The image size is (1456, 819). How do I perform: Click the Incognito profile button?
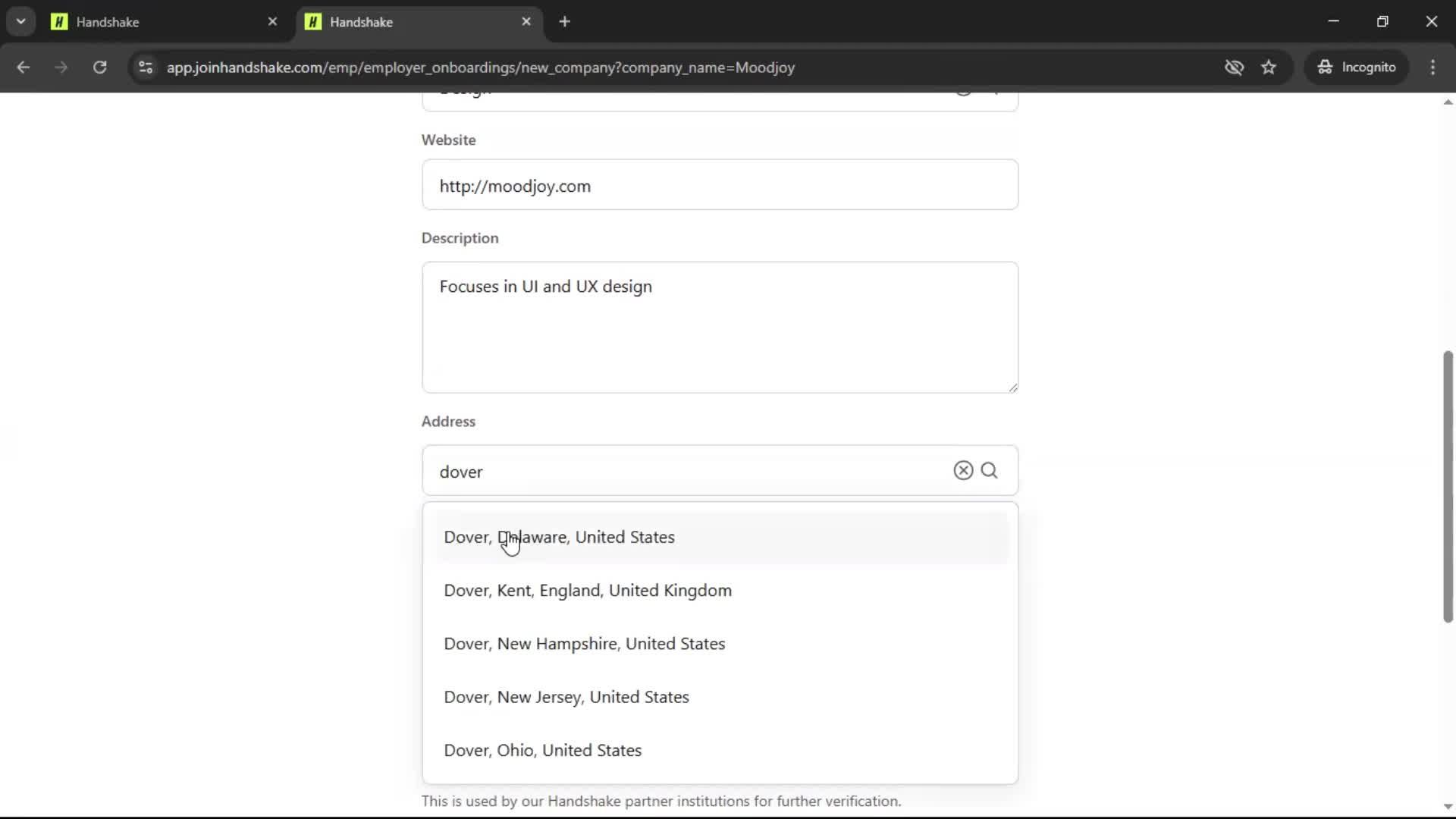point(1357,67)
